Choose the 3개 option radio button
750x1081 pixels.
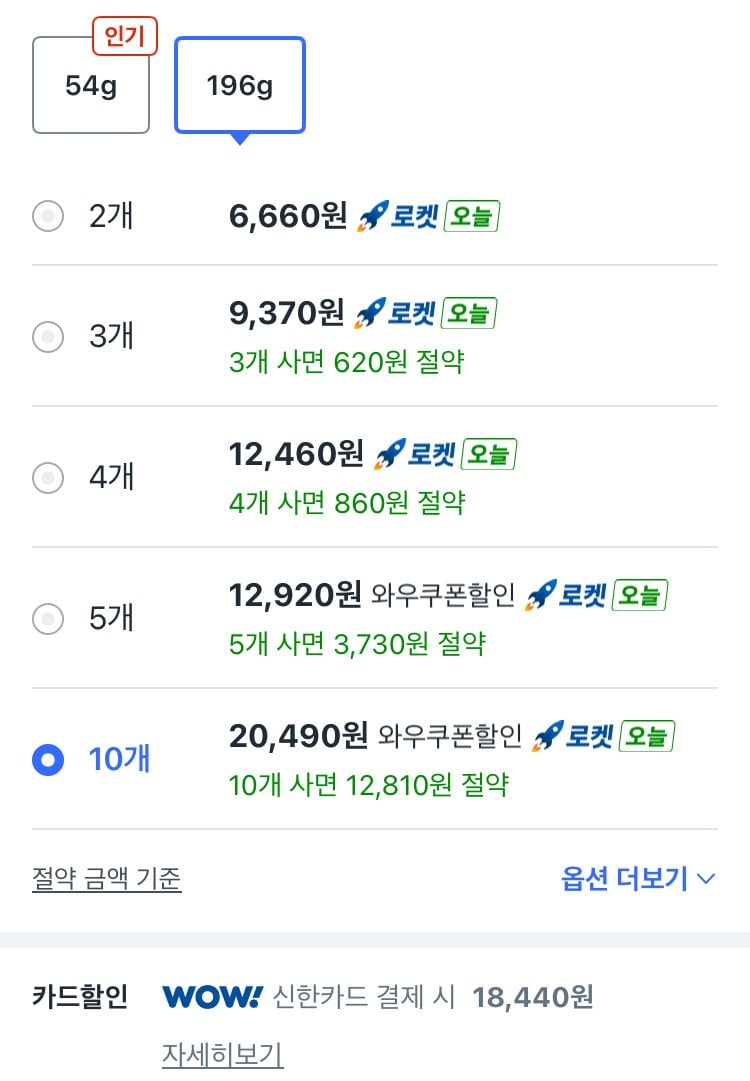pos(47,337)
